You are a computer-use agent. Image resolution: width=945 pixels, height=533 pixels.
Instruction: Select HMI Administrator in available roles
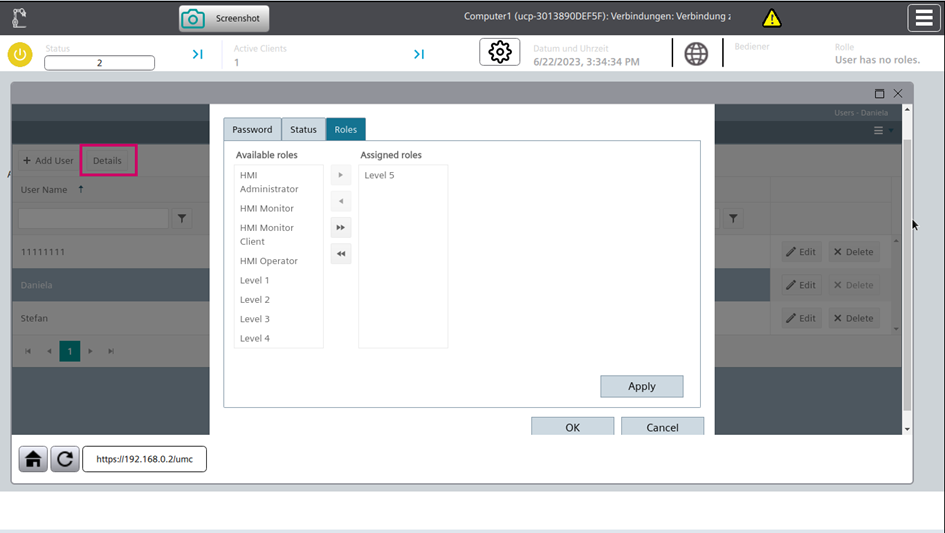pos(278,182)
